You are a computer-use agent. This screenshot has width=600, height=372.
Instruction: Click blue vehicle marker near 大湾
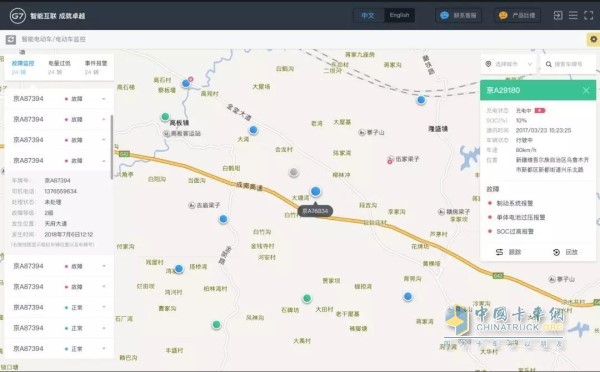[x=253, y=130]
